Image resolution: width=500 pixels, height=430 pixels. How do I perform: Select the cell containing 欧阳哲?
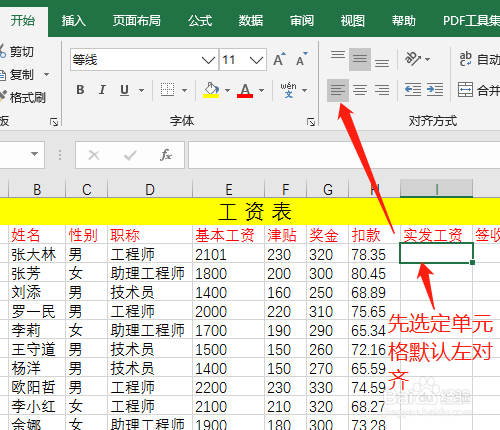coord(37,387)
